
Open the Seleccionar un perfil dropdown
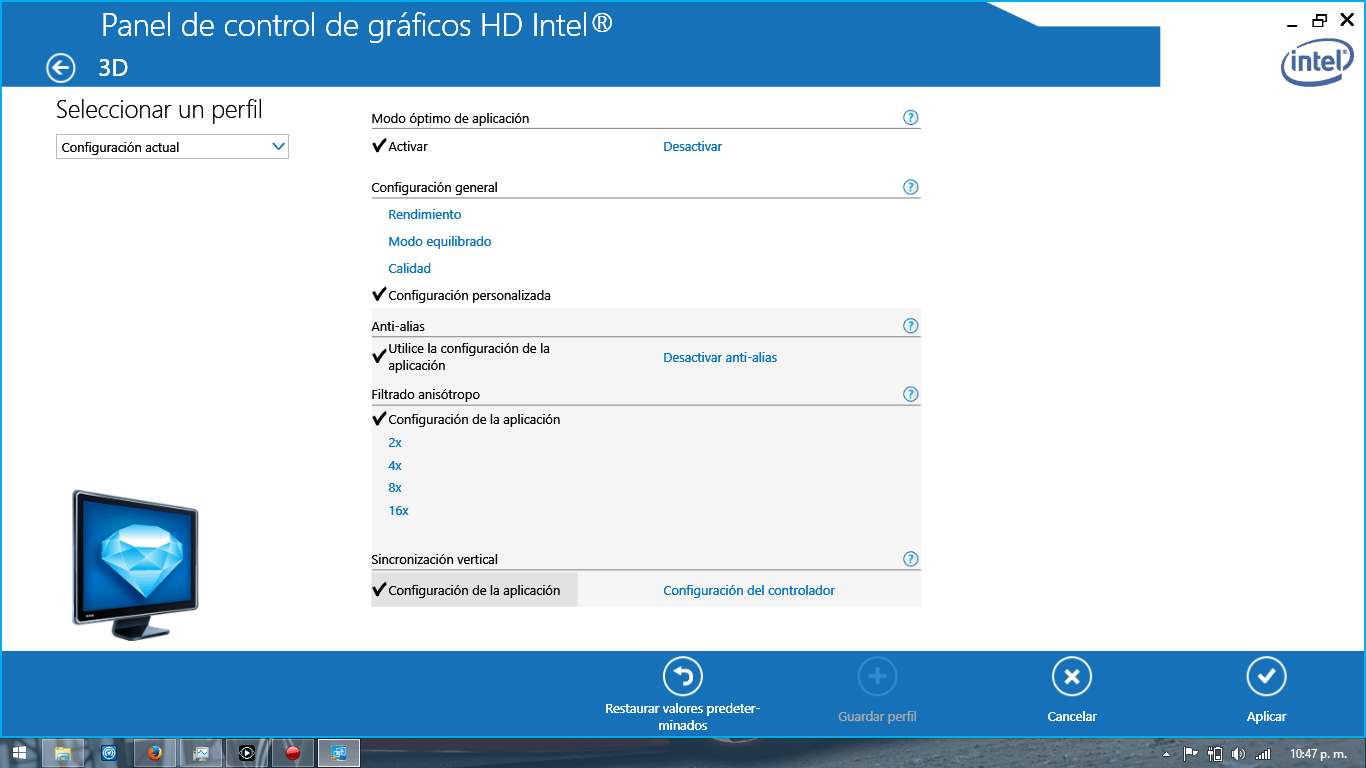[x=172, y=147]
